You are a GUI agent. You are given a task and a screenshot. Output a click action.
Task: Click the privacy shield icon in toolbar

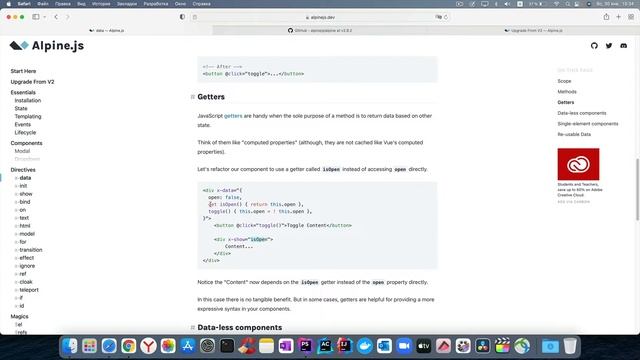(182, 17)
